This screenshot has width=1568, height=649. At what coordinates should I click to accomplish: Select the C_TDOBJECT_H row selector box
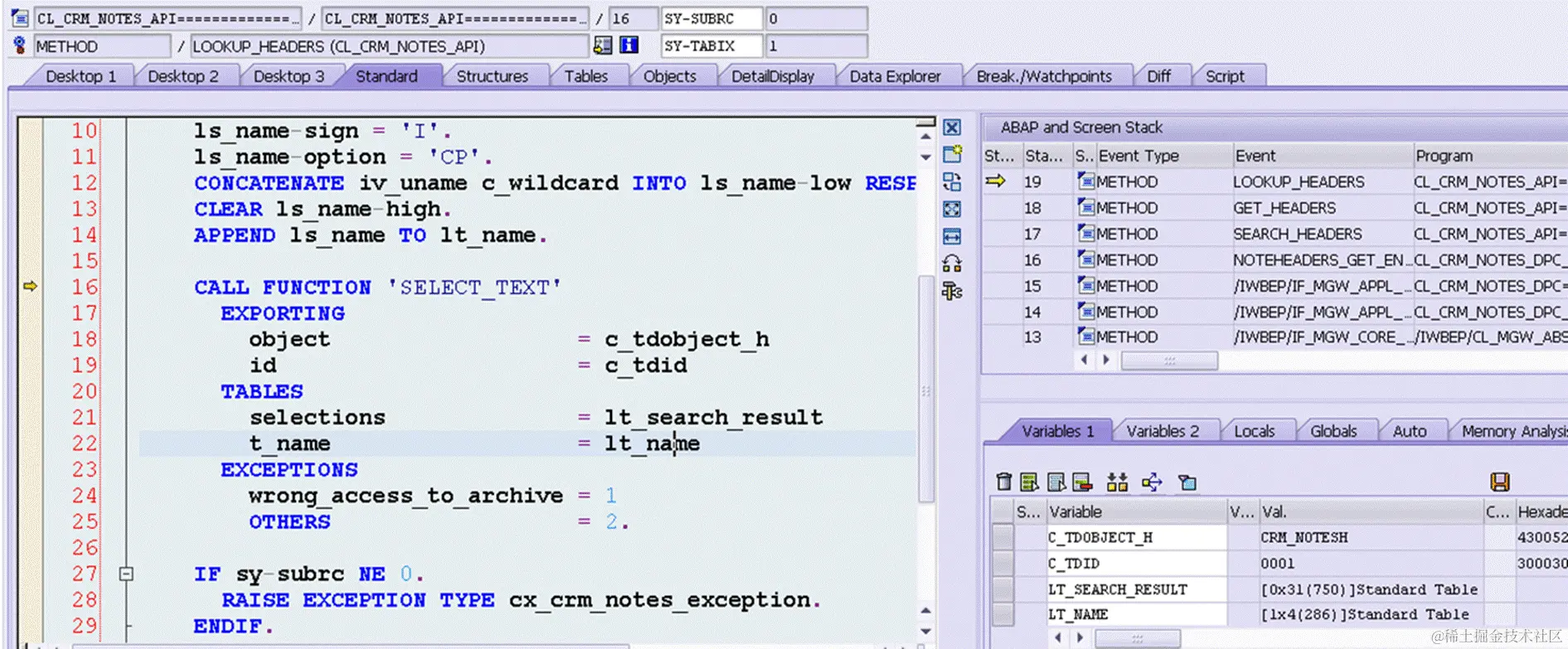click(x=1002, y=537)
